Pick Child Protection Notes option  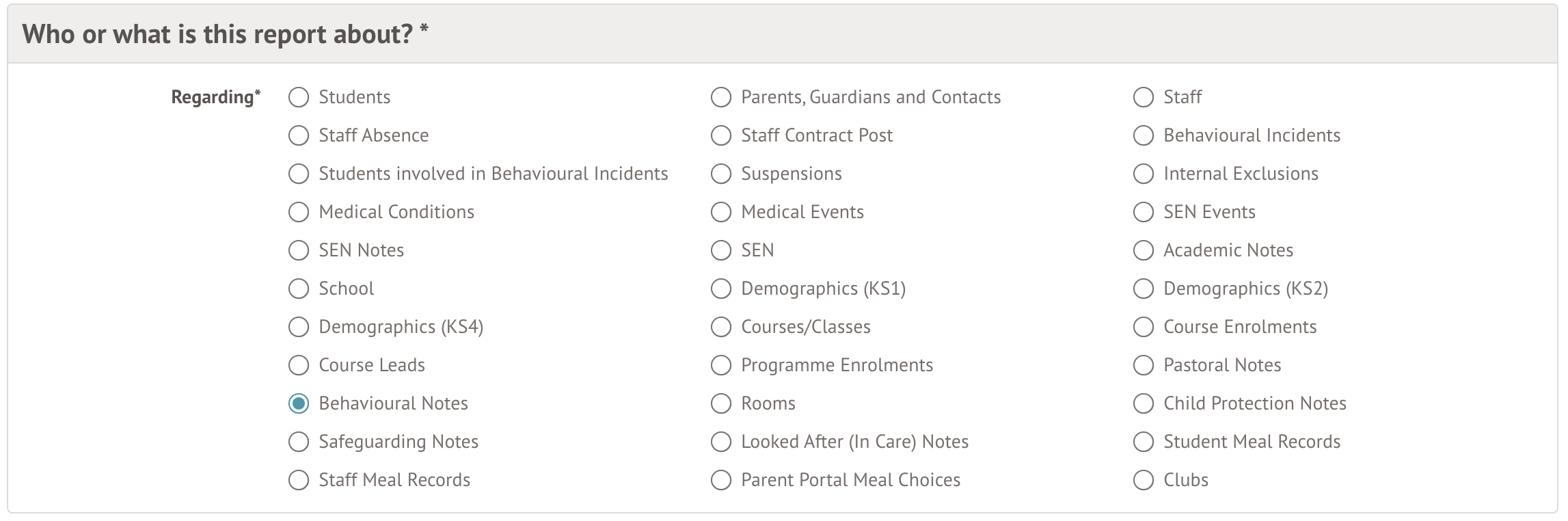1144,403
